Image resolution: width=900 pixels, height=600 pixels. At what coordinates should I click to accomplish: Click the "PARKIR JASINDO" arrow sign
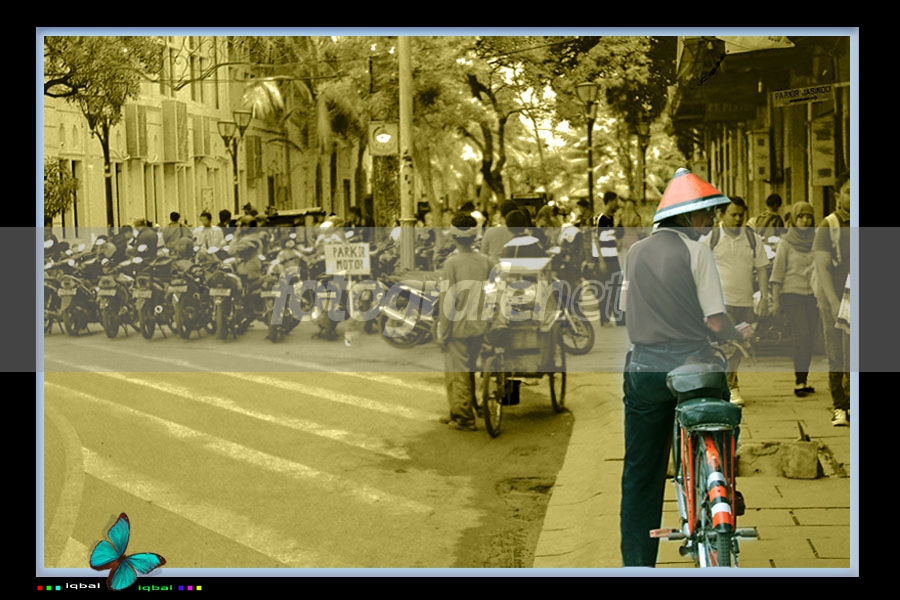pos(802,95)
